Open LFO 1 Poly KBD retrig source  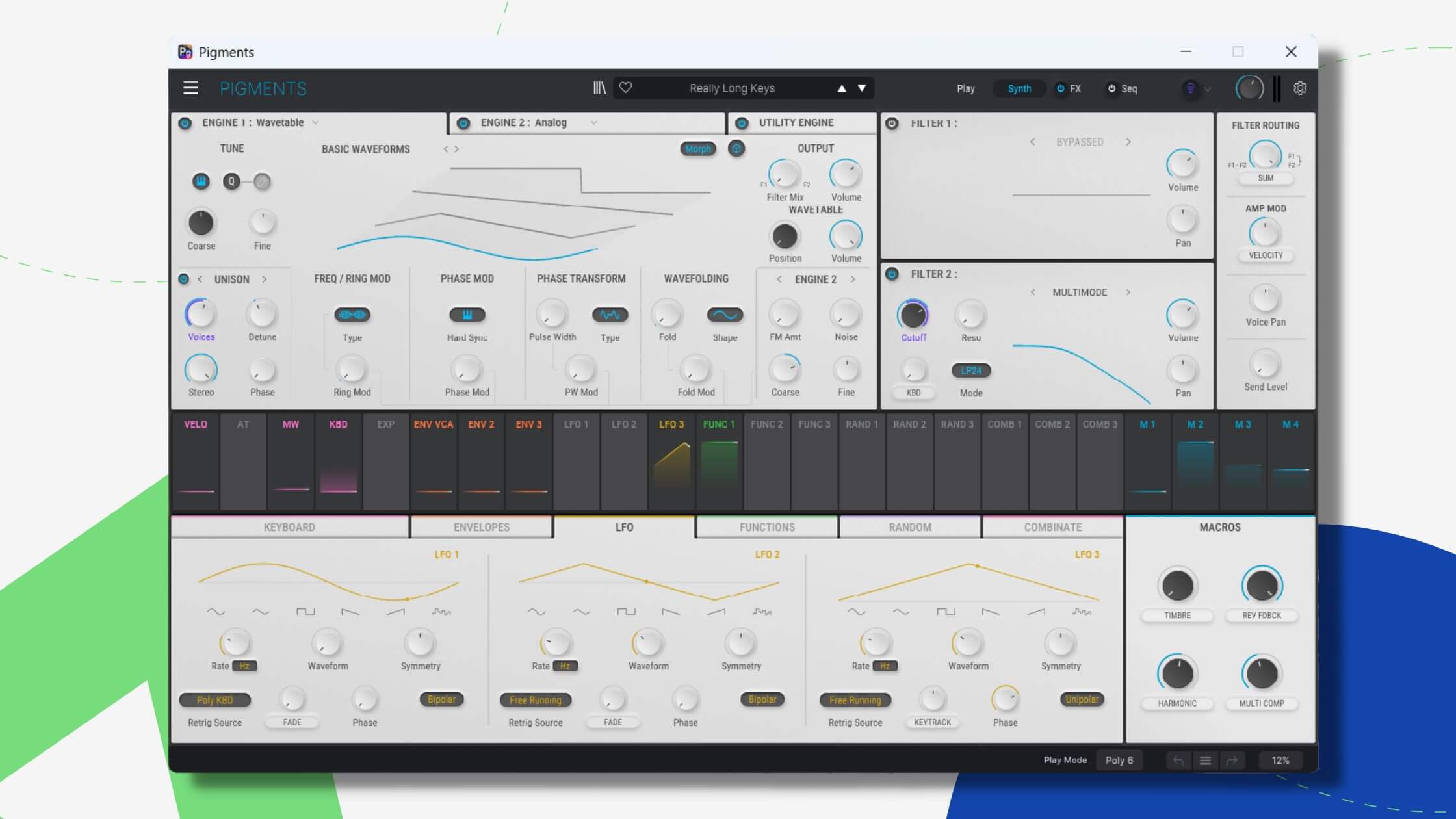point(214,700)
